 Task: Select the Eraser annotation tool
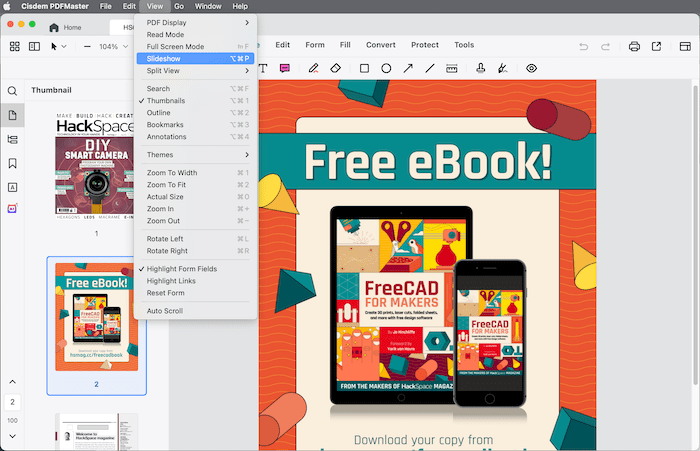pyautogui.click(x=336, y=69)
